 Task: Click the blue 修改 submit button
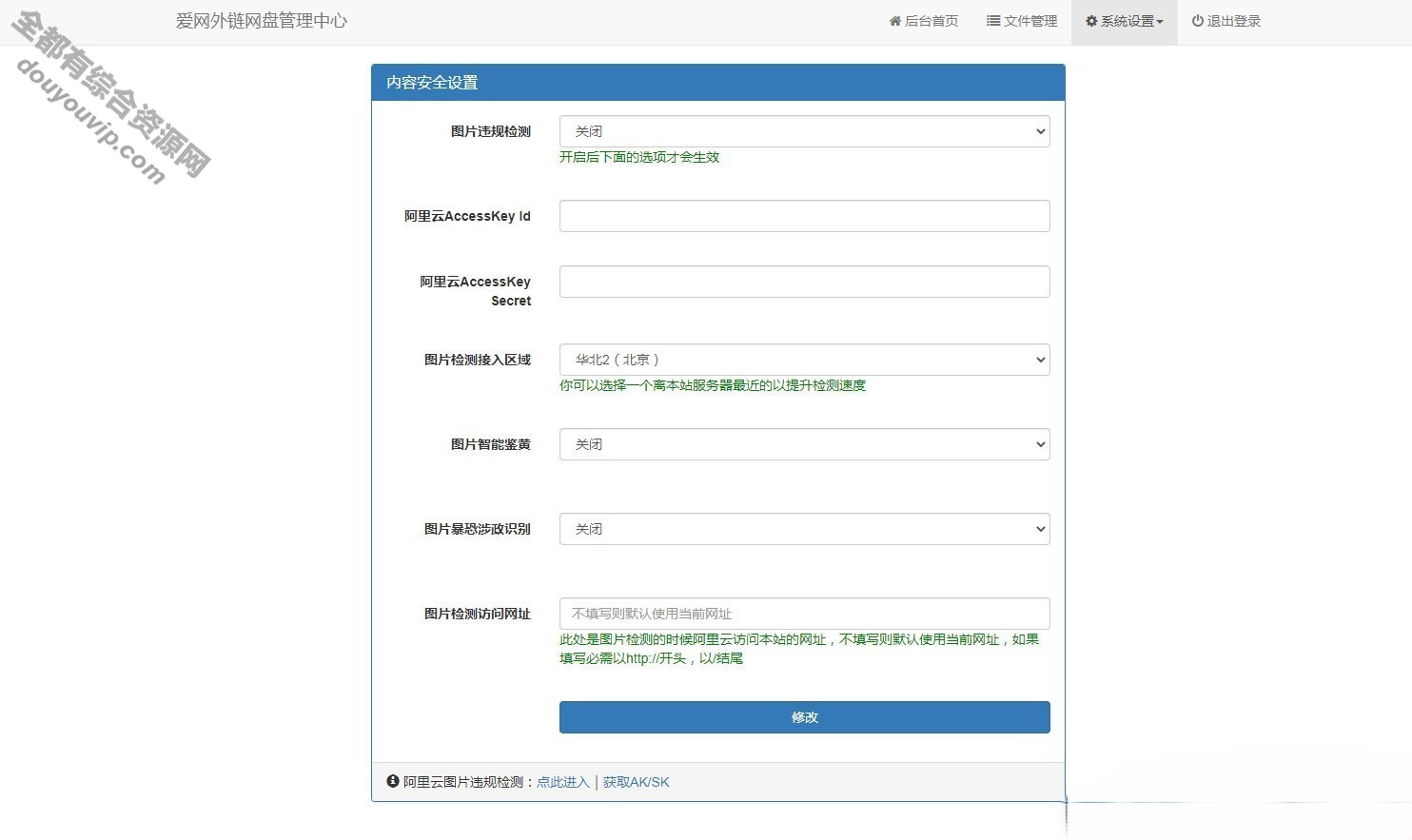(x=804, y=717)
